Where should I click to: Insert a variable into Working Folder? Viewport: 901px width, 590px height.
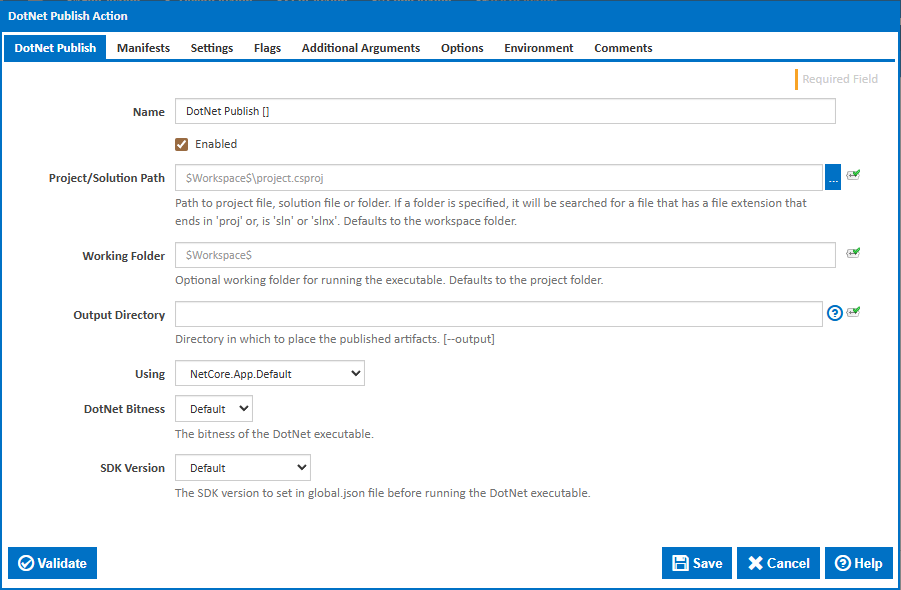(852, 255)
